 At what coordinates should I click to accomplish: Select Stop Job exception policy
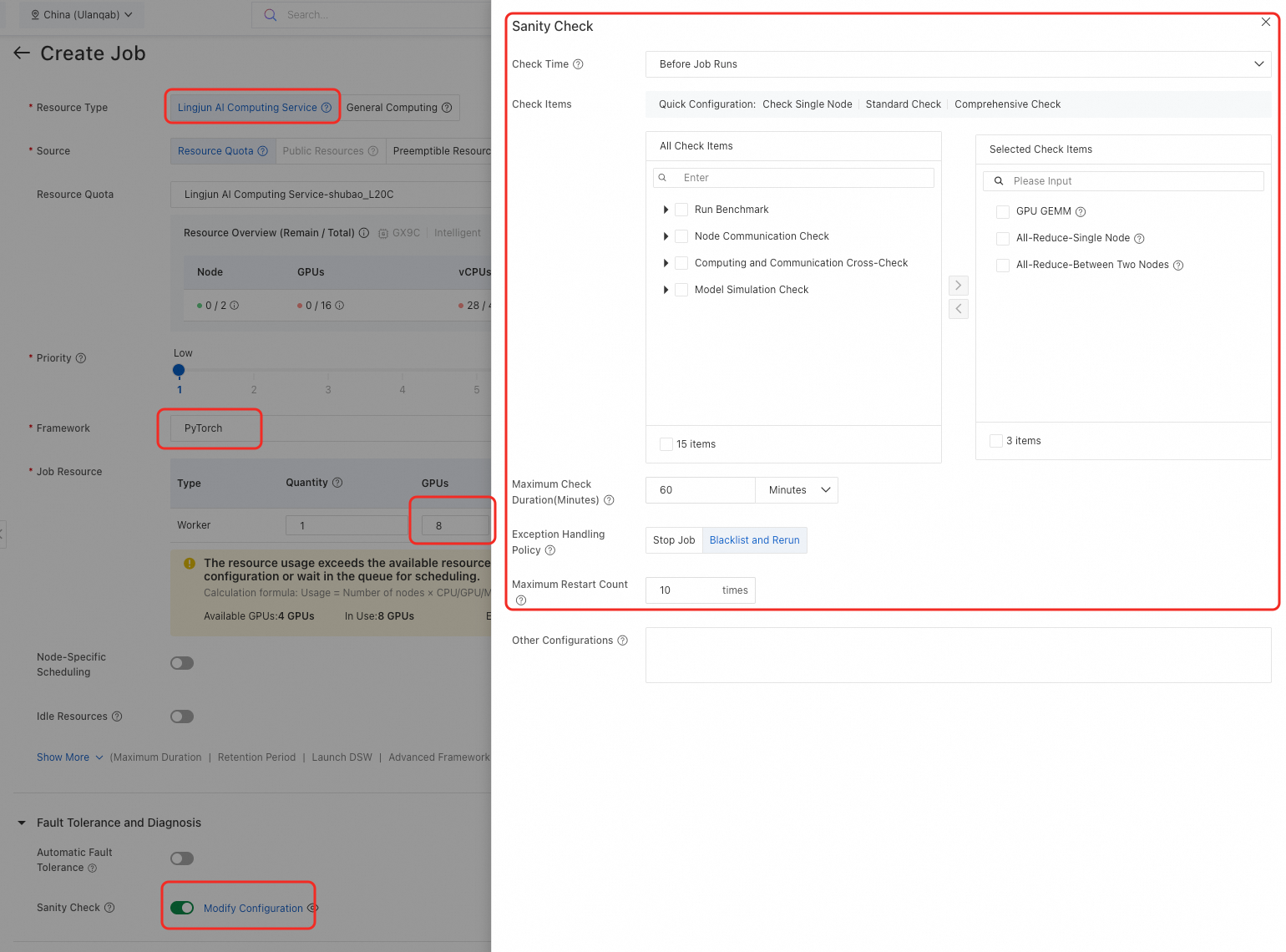674,540
